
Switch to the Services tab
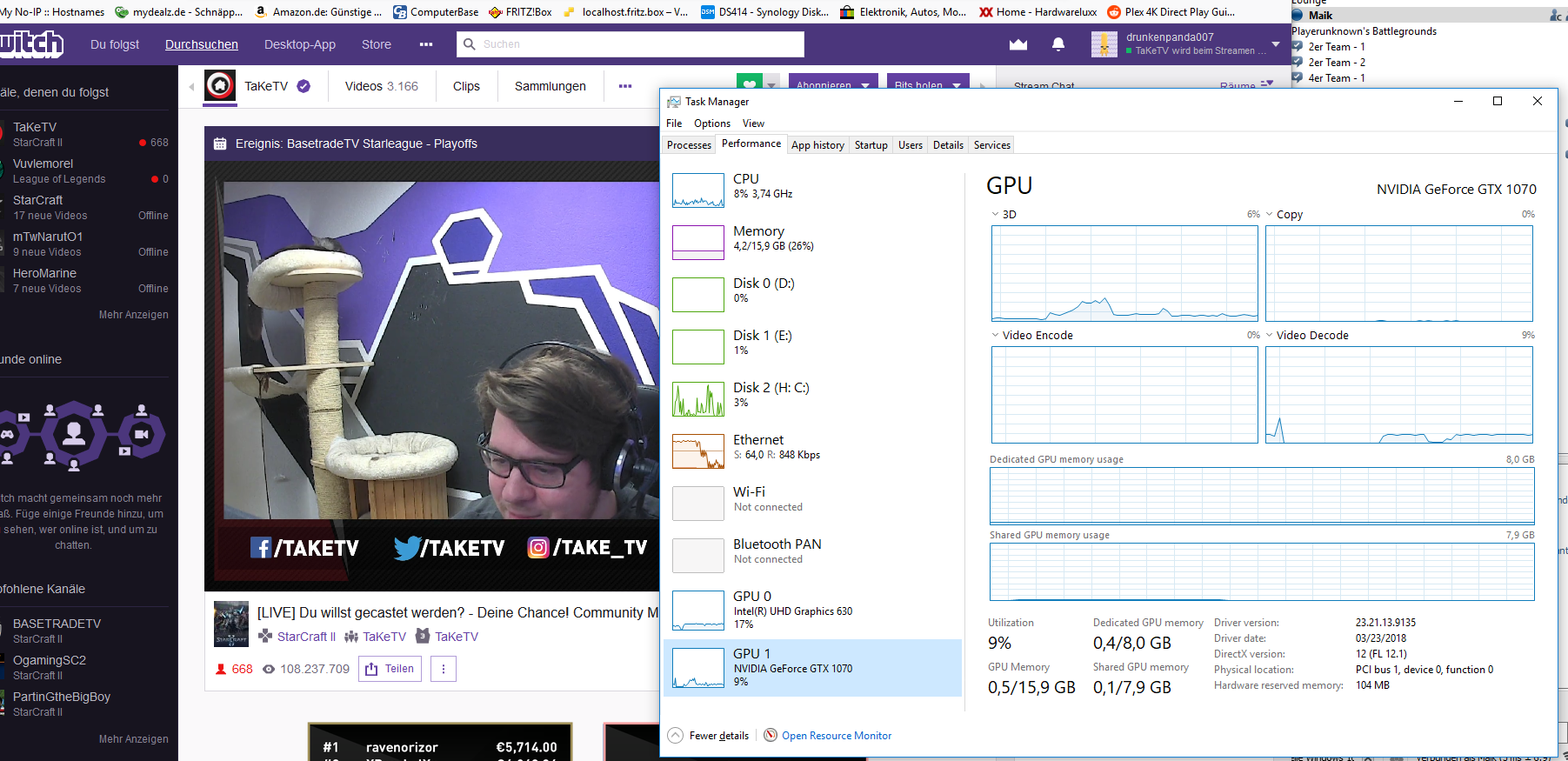(992, 145)
